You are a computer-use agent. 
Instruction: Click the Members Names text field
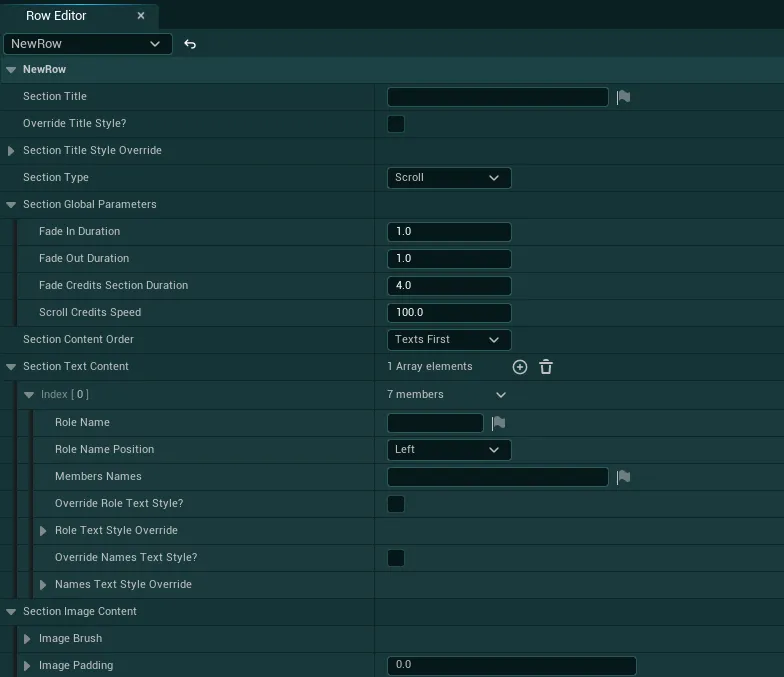(498, 477)
